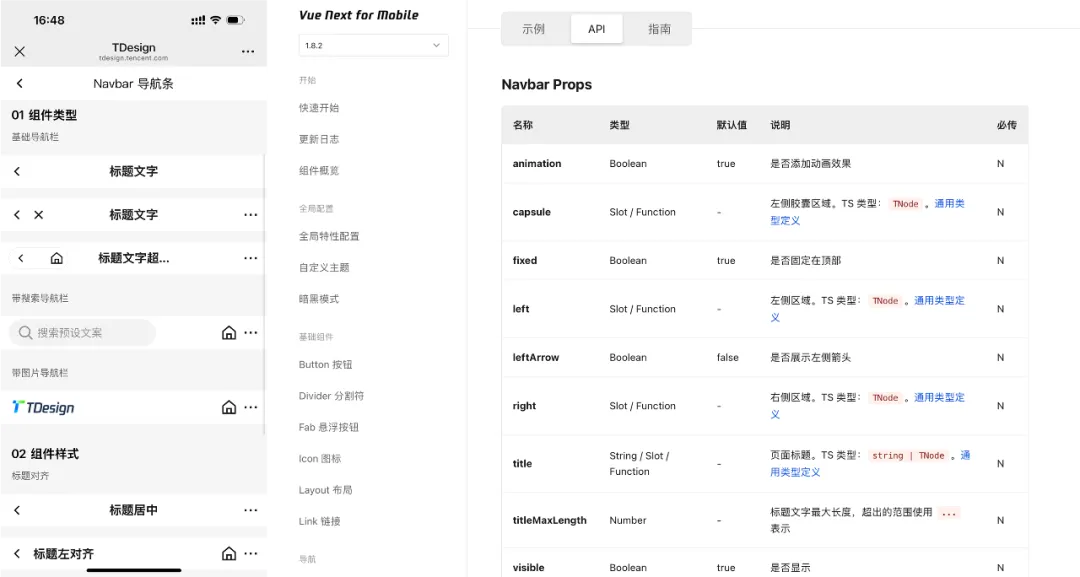
Task: Go back from the Navbar 导航条 page
Action: (20, 84)
